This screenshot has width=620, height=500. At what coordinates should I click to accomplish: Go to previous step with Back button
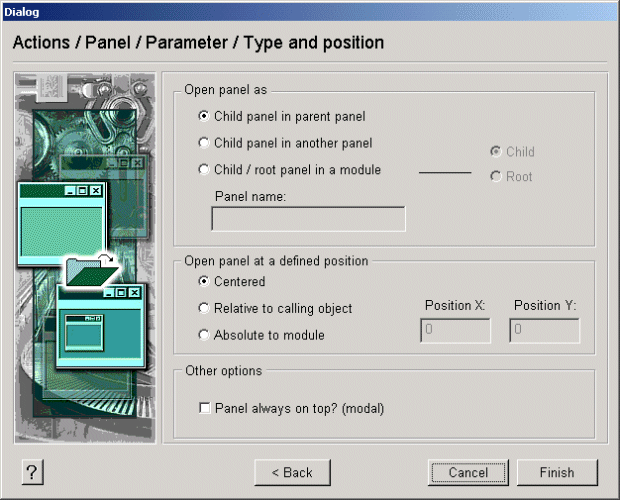pos(292,472)
